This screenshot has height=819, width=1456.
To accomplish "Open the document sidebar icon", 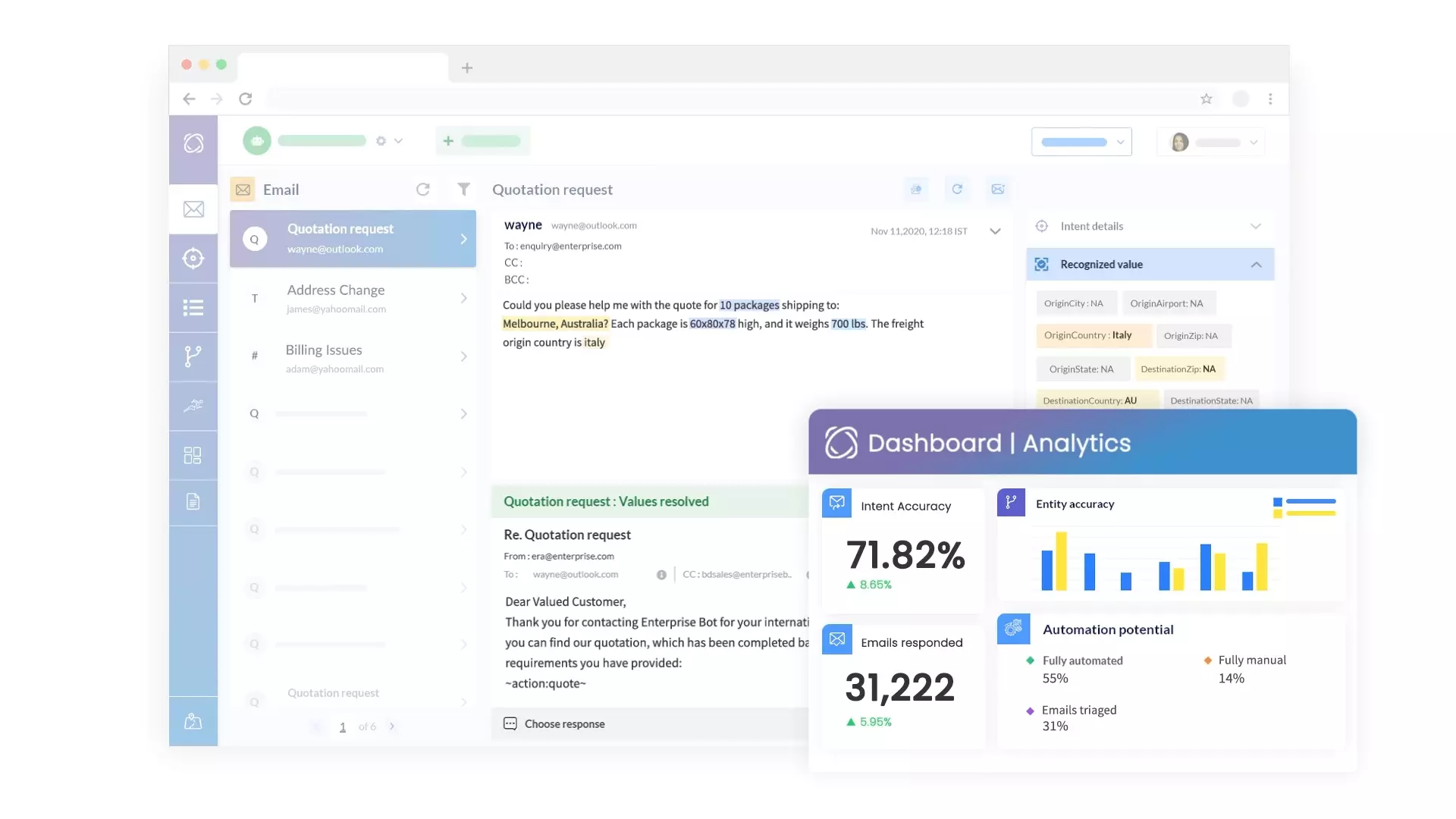I will pos(193,501).
